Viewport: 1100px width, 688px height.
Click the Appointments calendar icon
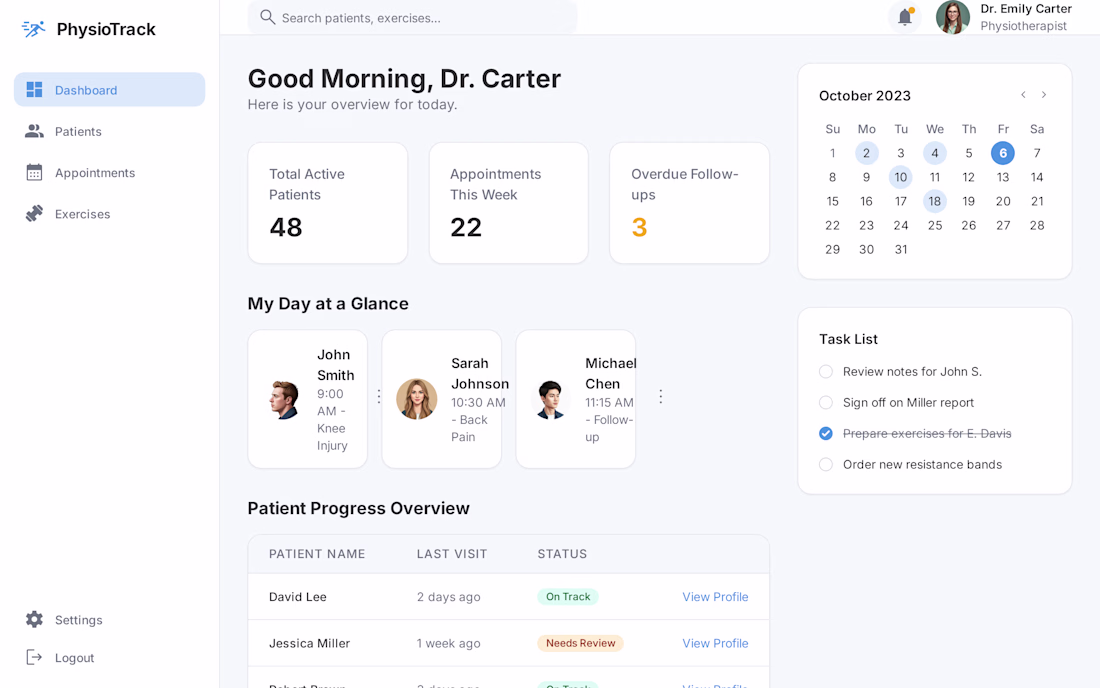(x=34, y=173)
